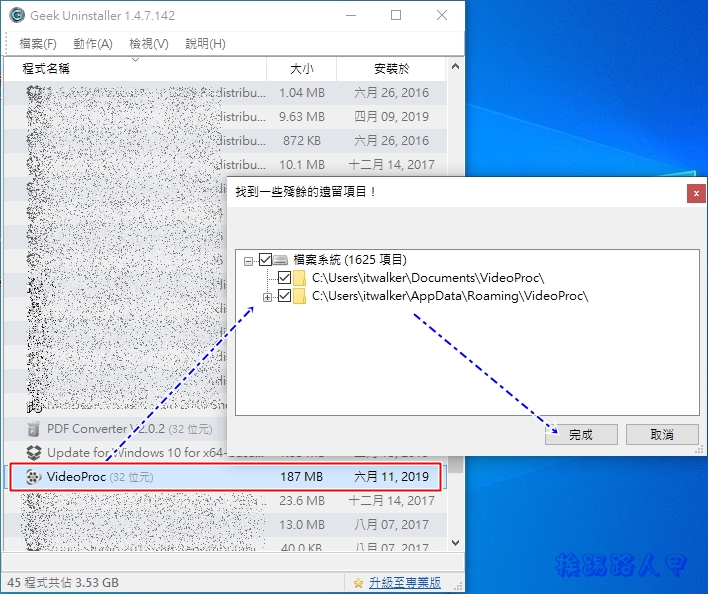Select the 1.04 MB size cell

click(x=302, y=93)
